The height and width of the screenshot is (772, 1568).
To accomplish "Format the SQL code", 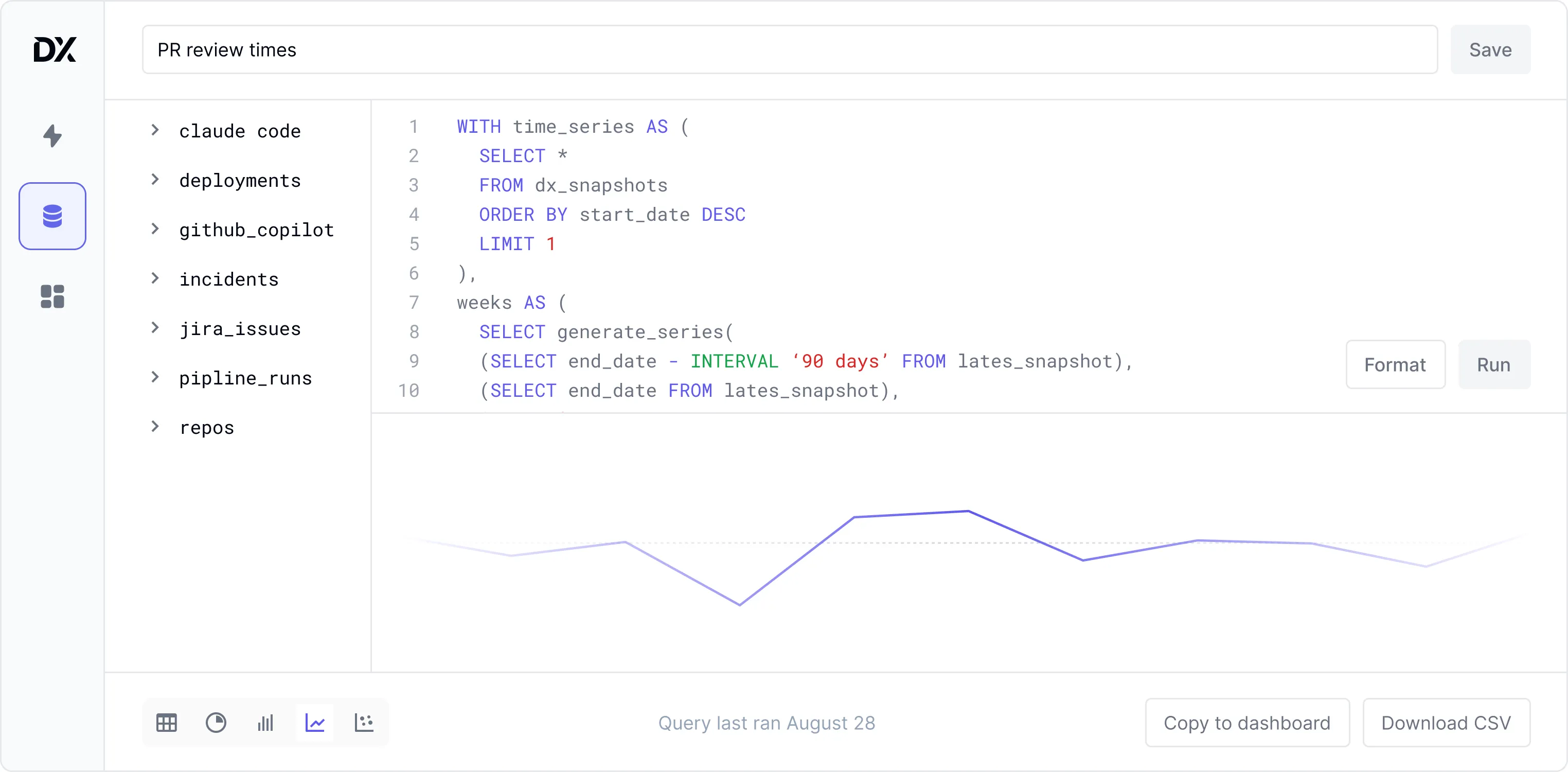I will coord(1395,365).
